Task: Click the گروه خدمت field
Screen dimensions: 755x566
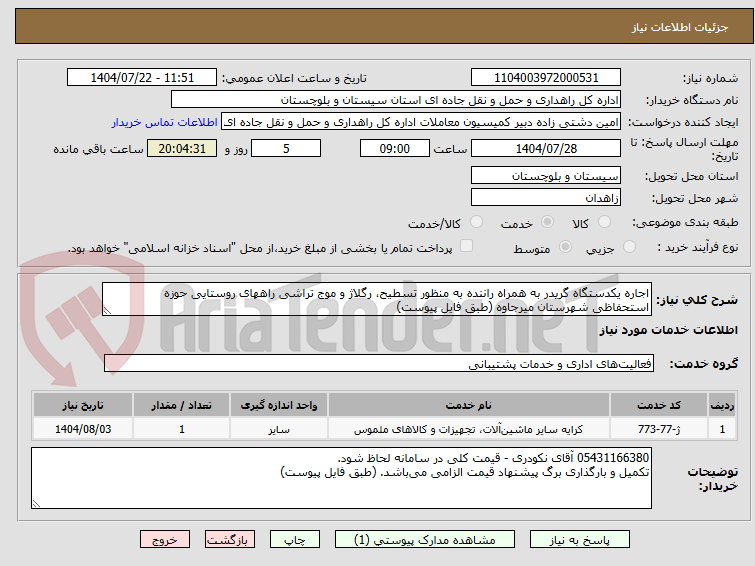Action: click(x=379, y=364)
